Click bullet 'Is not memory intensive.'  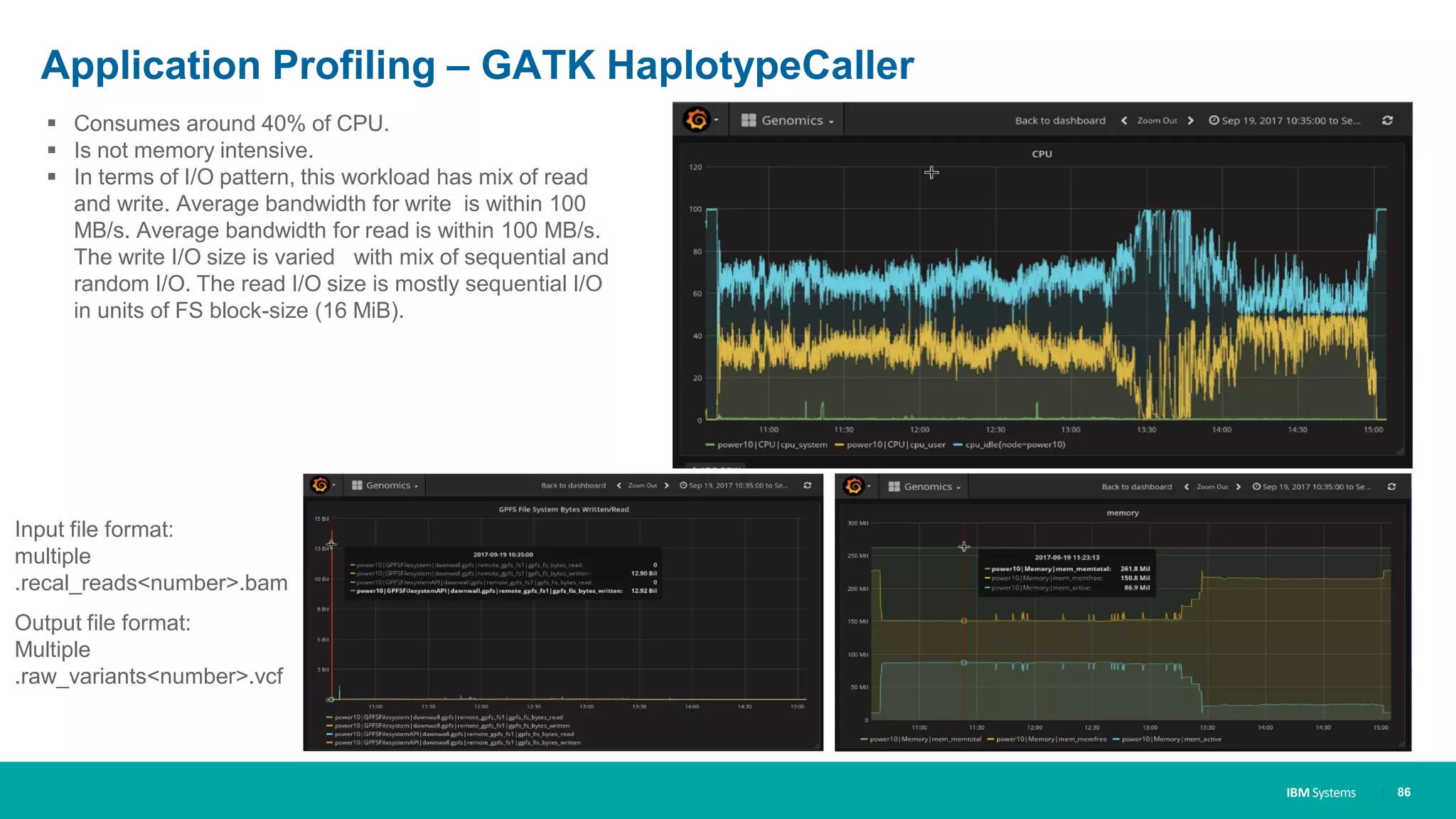coord(193,151)
